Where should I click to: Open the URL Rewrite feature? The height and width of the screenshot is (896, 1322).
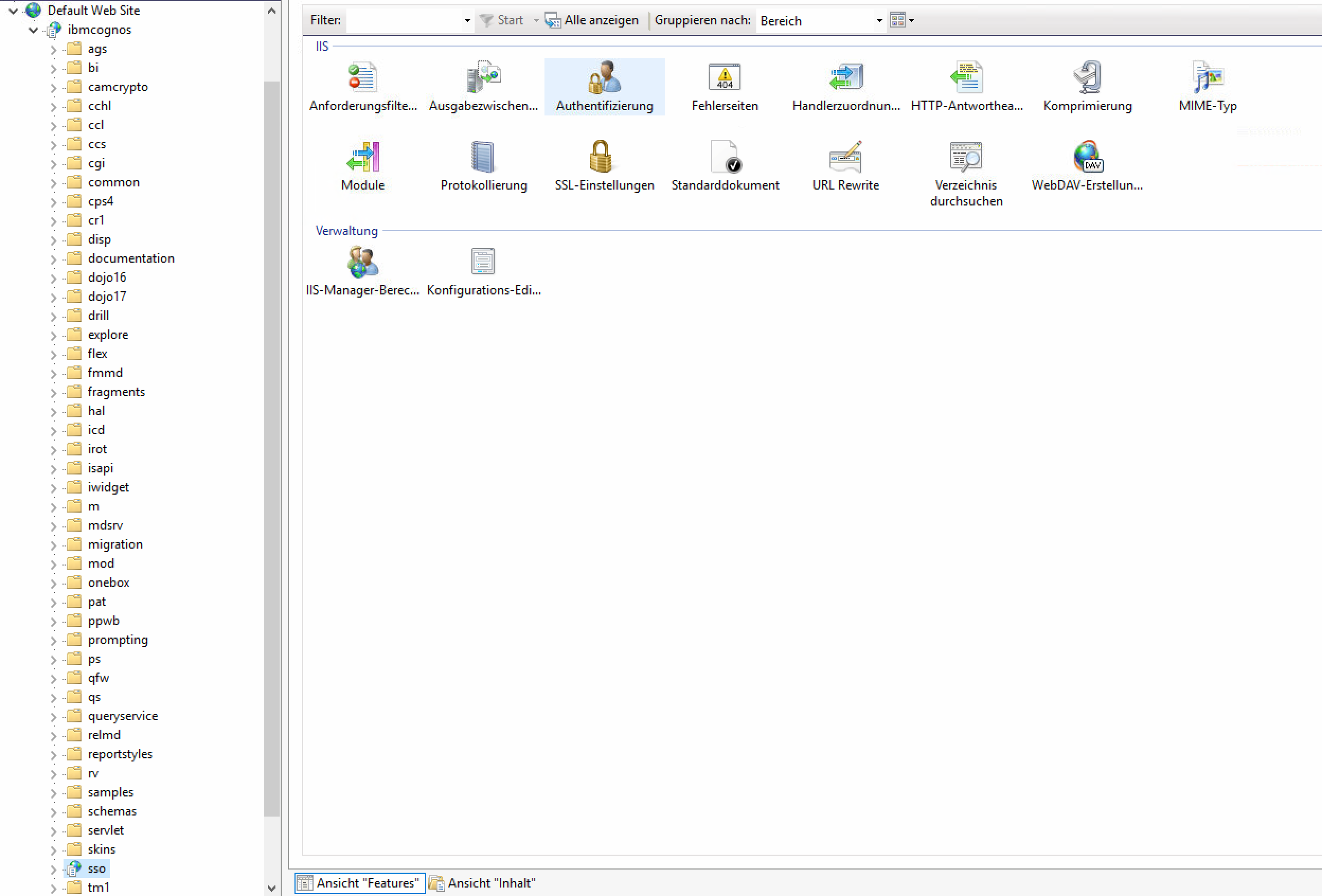[845, 156]
